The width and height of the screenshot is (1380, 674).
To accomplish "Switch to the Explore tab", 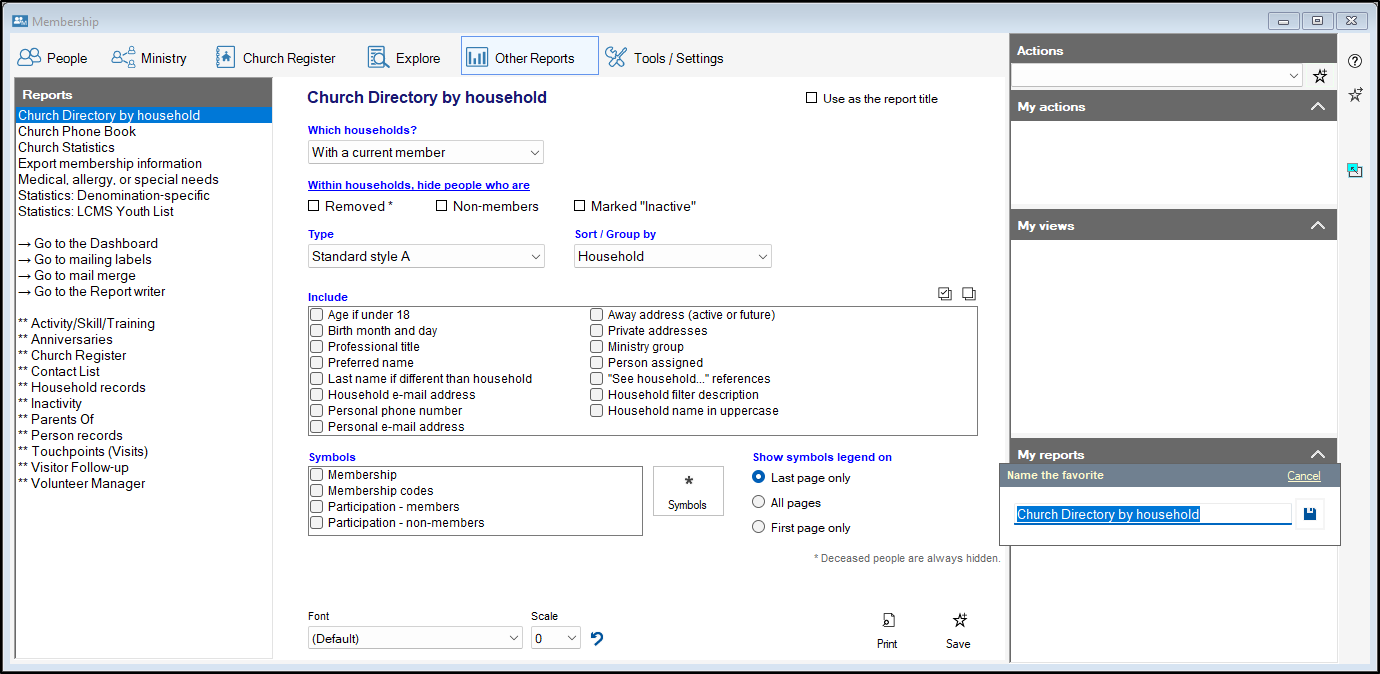I will click(x=404, y=58).
